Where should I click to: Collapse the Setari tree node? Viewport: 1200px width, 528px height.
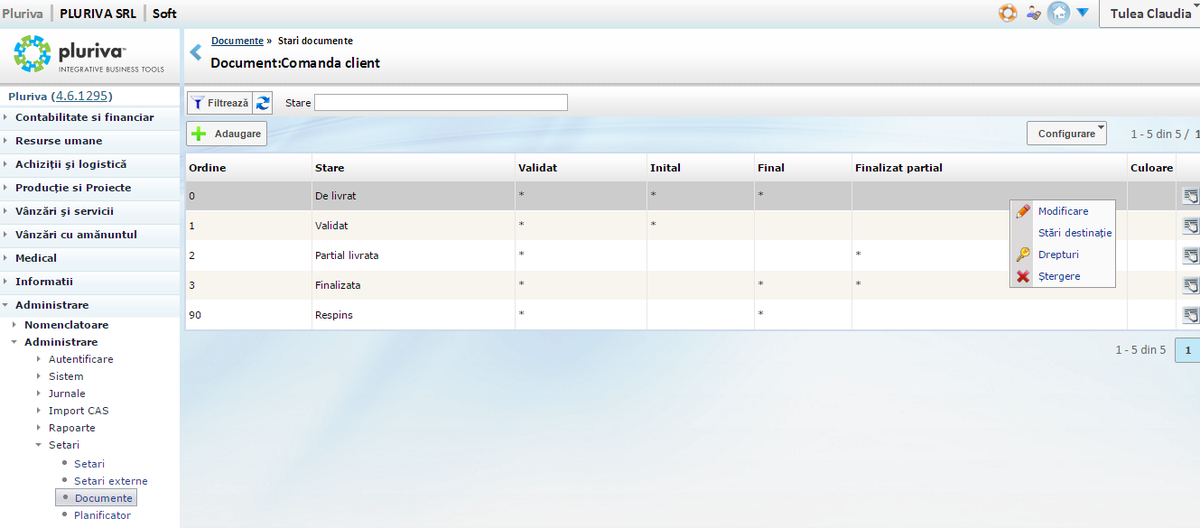point(39,445)
